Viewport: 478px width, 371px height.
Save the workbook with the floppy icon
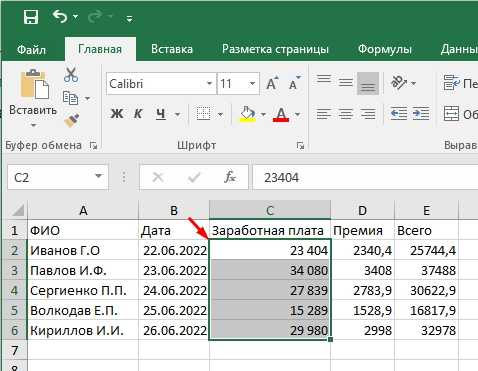31,16
